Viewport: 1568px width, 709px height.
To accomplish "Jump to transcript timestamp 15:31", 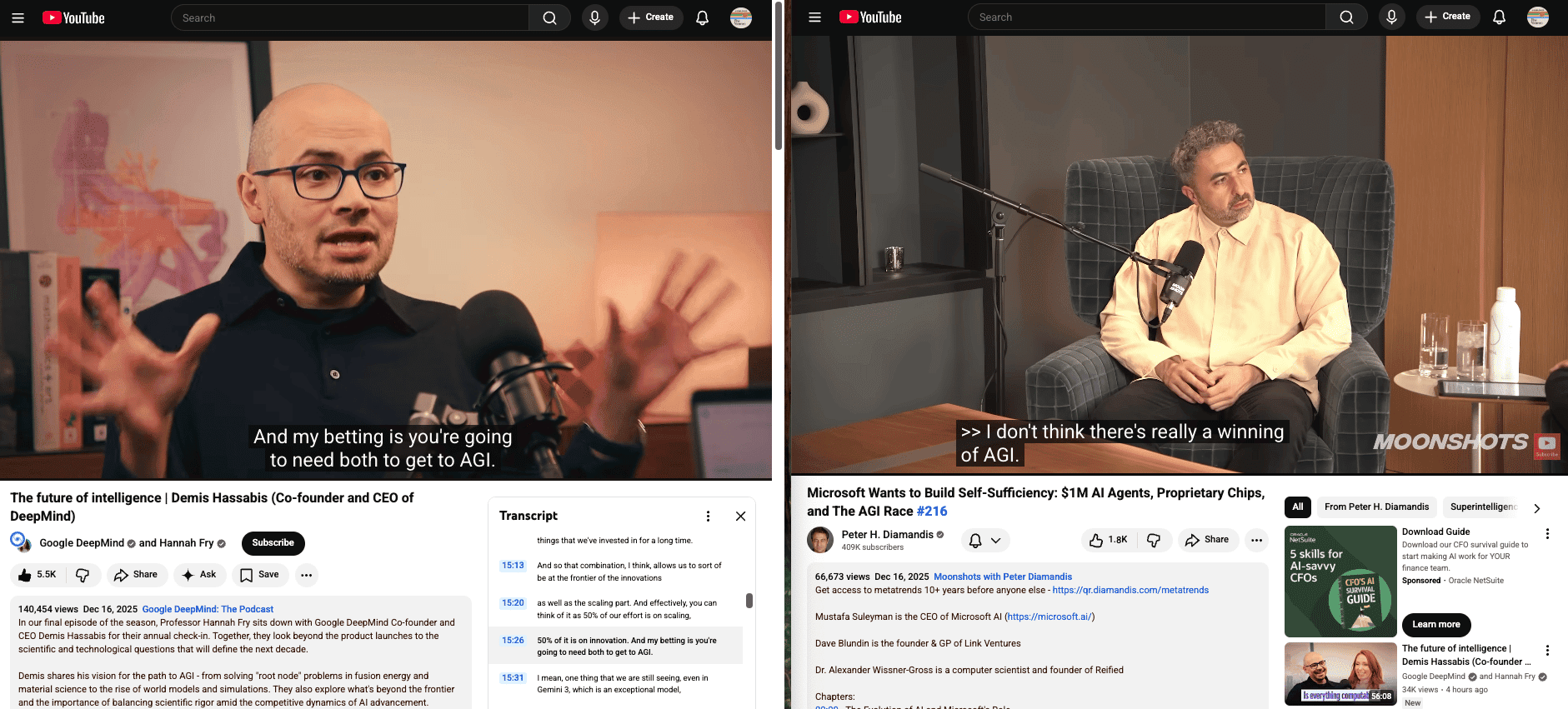I will click(x=513, y=678).
